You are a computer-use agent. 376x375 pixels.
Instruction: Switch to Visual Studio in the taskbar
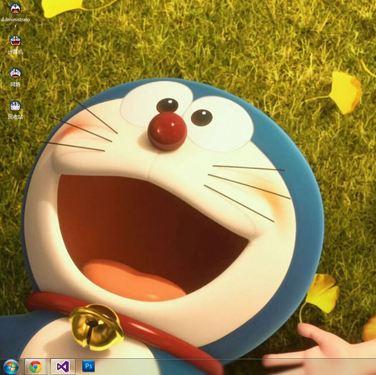pos(61,367)
